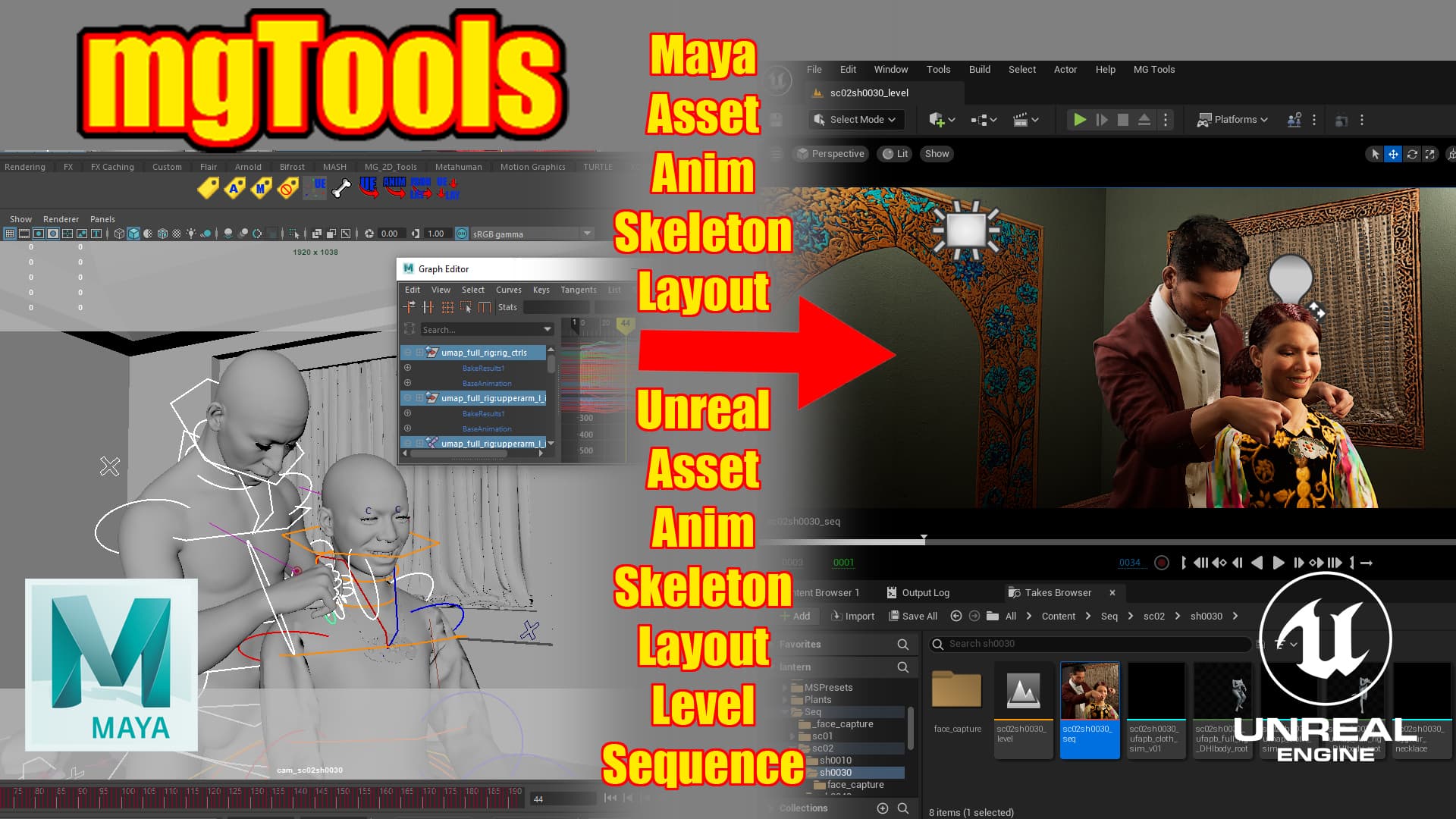Screen dimensions: 1456x819
Task: Open the cinematics clapperboard icon
Action: (1021, 120)
